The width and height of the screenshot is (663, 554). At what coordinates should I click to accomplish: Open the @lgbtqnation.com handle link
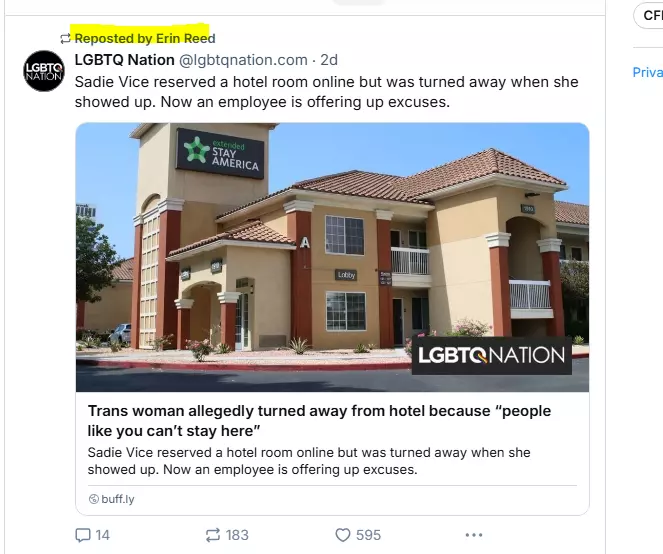(243, 60)
